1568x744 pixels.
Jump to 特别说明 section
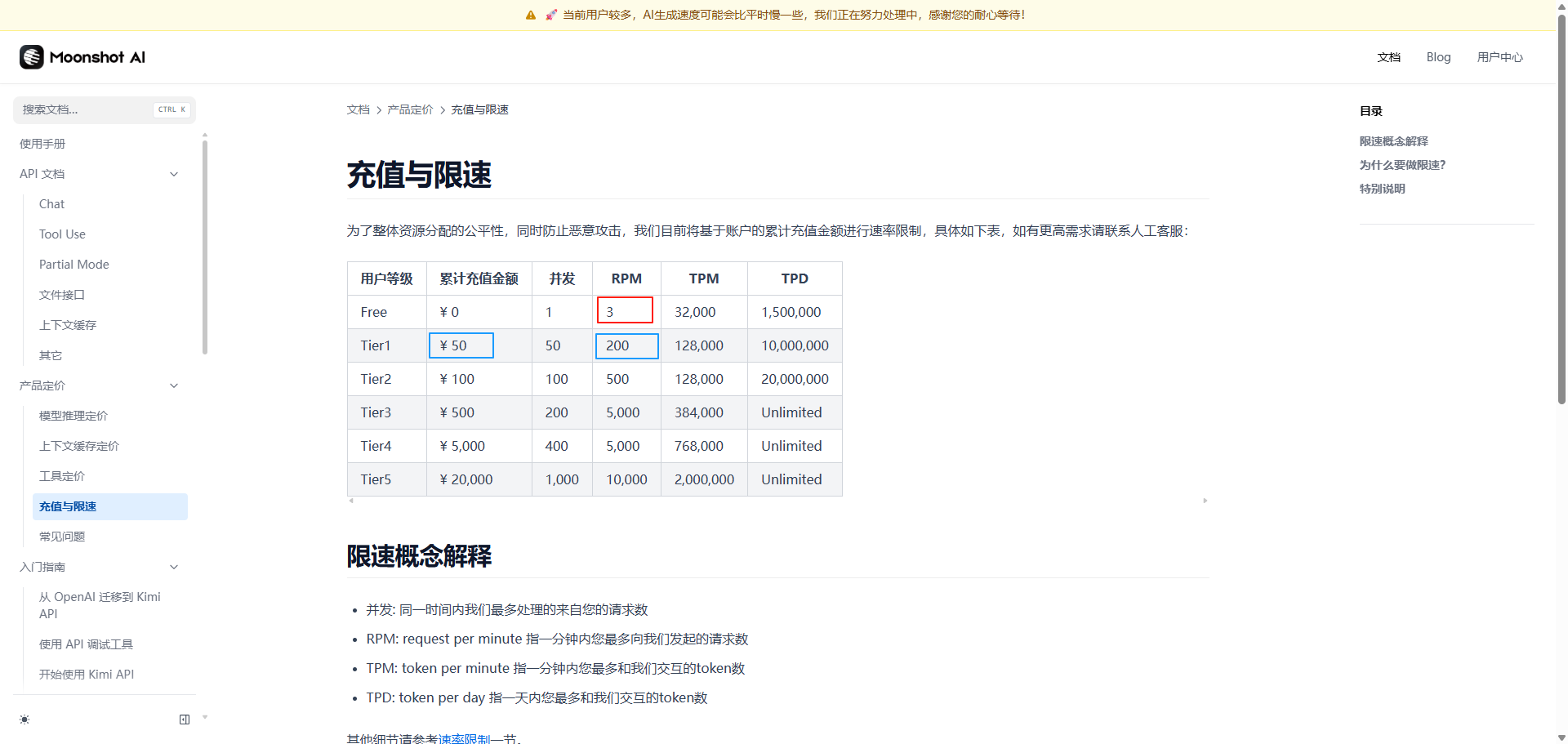pyautogui.click(x=1382, y=189)
